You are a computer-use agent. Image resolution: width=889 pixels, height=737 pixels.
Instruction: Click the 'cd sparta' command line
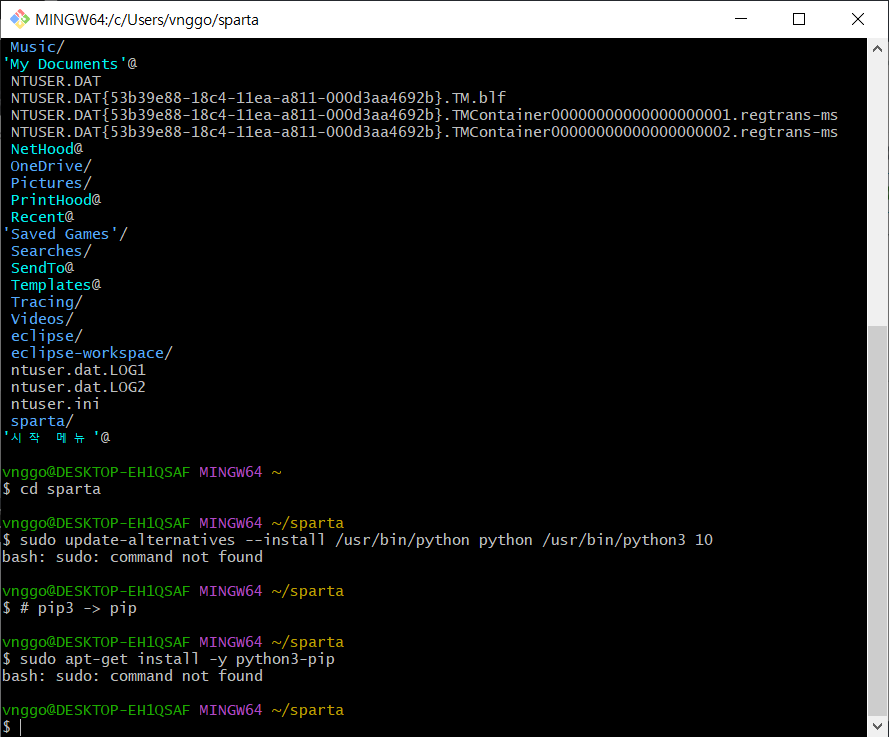[52, 489]
